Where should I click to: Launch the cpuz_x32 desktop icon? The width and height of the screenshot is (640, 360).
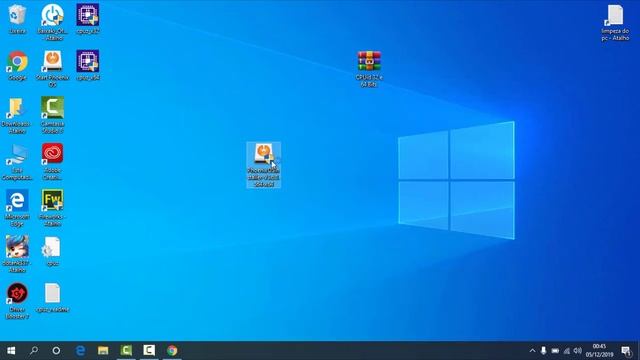click(88, 18)
